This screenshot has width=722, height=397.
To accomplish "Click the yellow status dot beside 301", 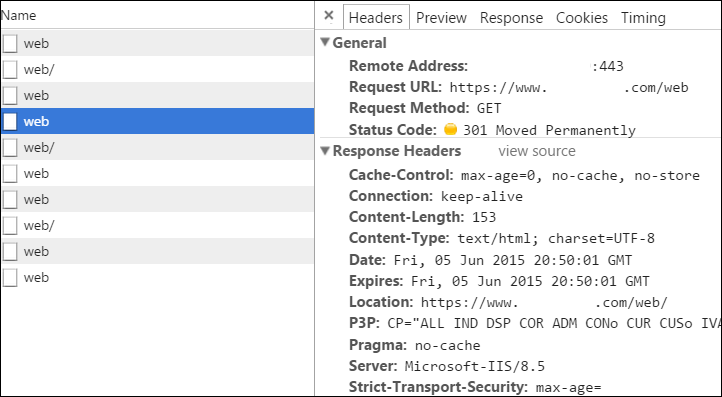I will point(450,129).
